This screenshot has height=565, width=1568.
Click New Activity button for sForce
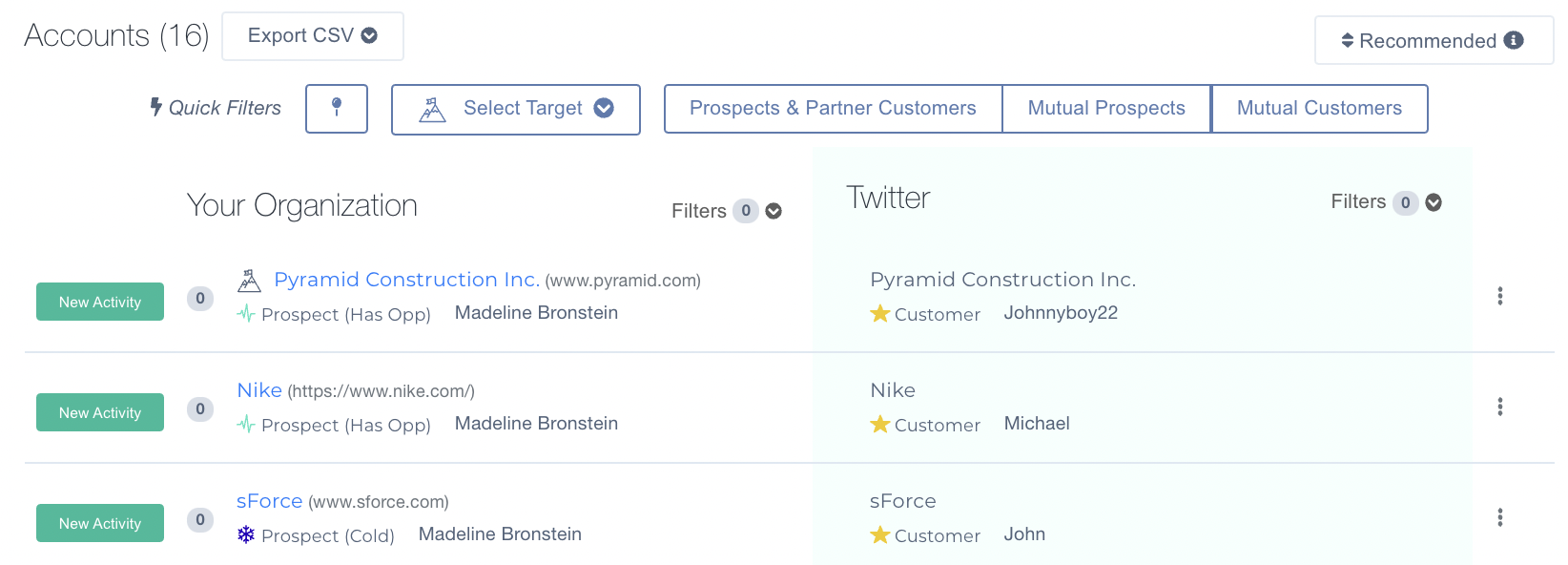(x=100, y=523)
